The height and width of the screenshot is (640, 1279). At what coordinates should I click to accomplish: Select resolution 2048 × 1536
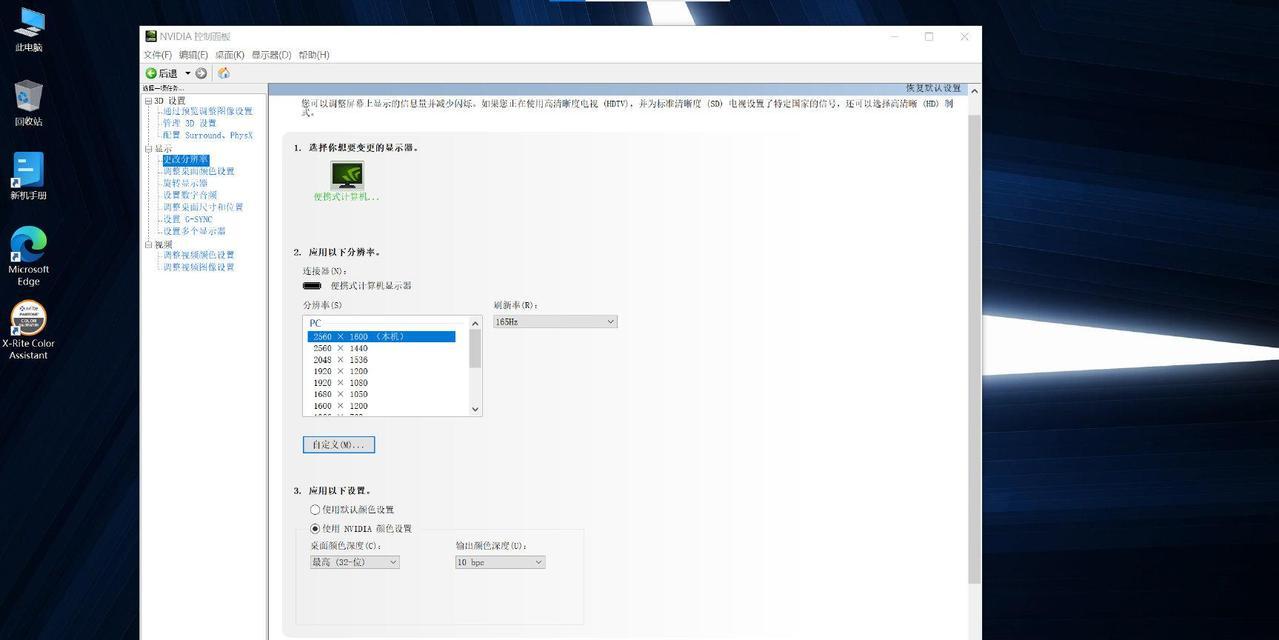click(x=340, y=360)
